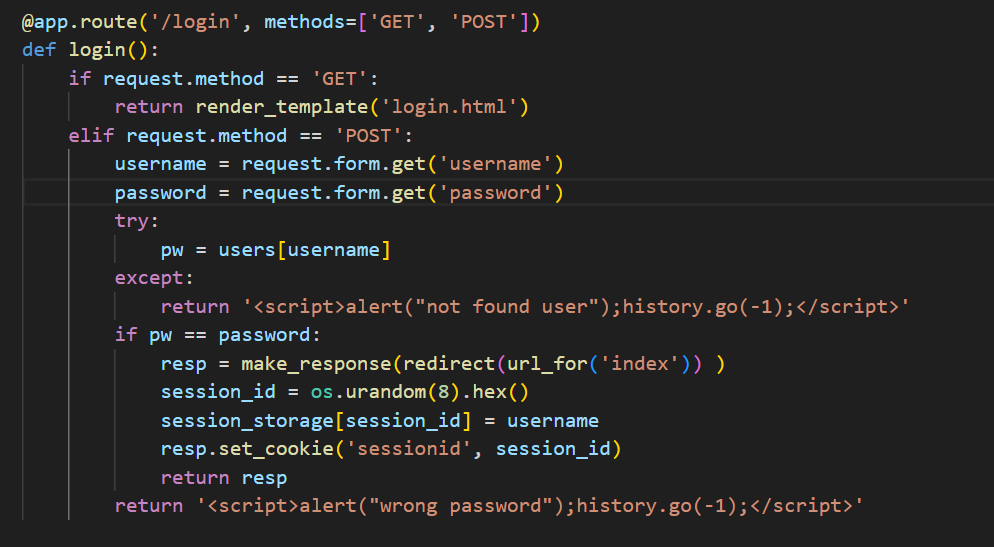Click 'return resp' statement
994x547 pixels.
pyautogui.click(x=224, y=478)
